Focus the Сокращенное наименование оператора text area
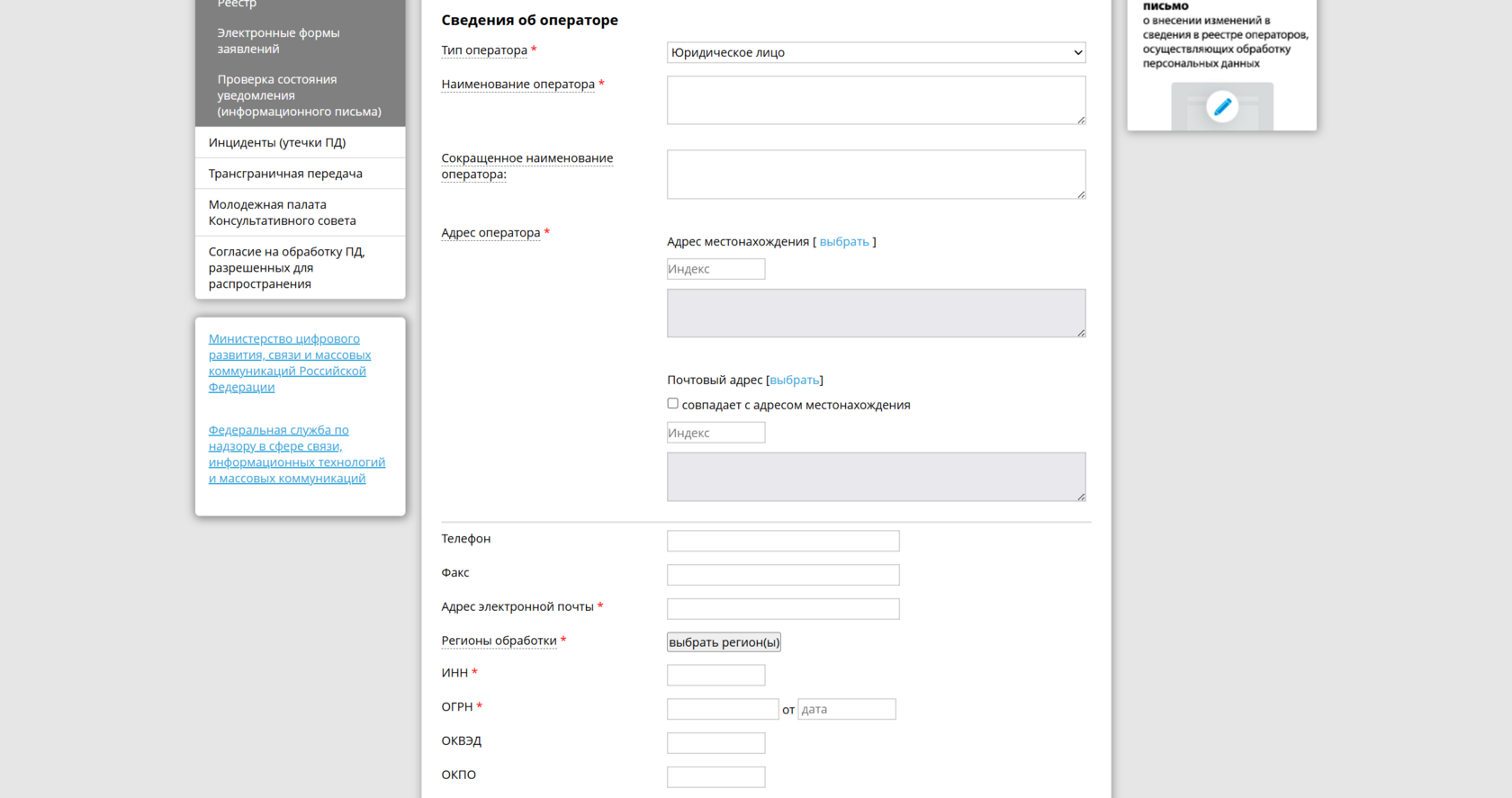 (x=876, y=175)
